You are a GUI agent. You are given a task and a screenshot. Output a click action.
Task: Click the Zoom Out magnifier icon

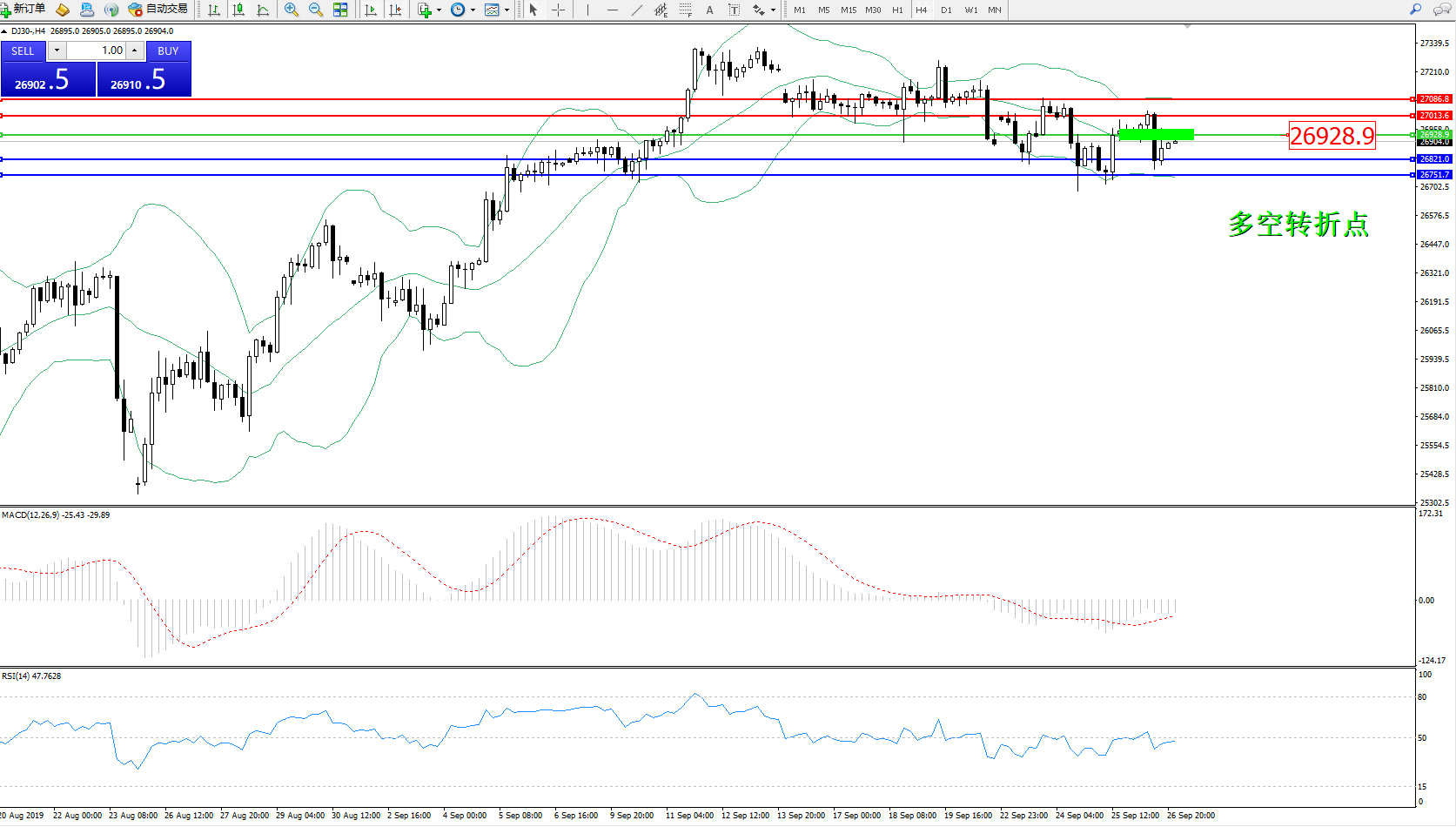click(x=315, y=10)
